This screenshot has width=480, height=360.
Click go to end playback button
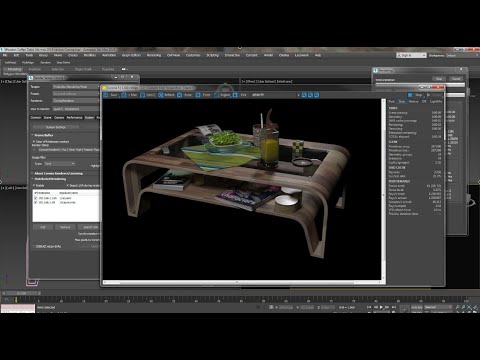click(x=394, y=307)
